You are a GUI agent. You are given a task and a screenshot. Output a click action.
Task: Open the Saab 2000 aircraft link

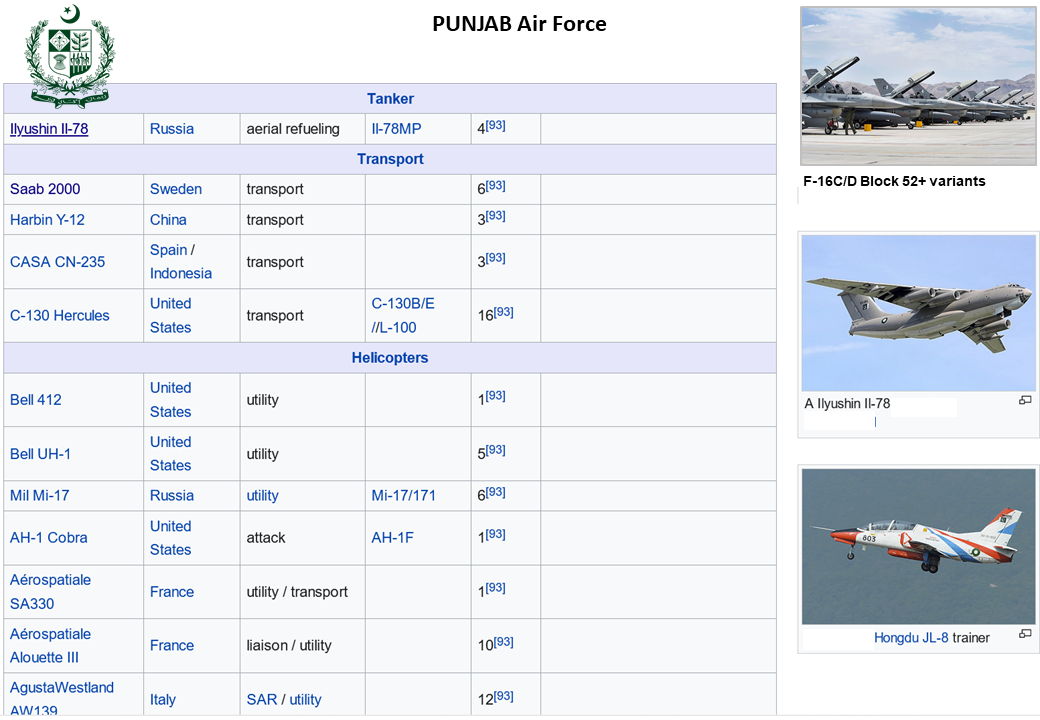click(45, 189)
